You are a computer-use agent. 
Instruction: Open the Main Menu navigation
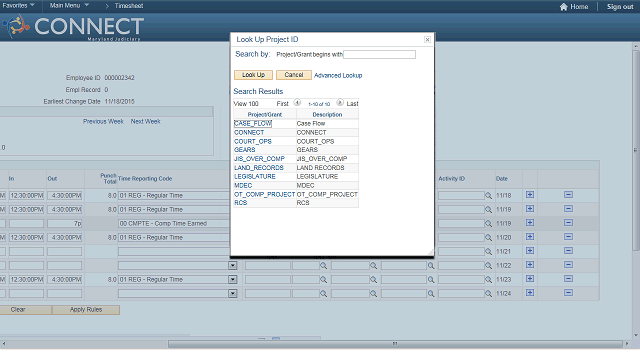[x=69, y=5]
